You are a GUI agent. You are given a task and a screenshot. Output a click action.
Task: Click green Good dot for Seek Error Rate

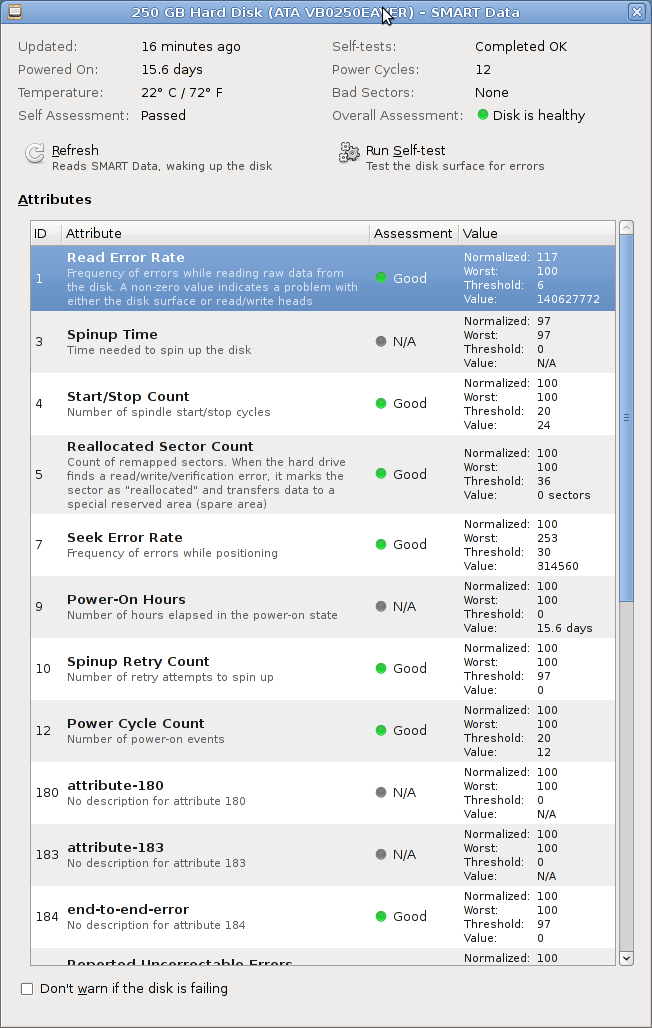(x=381, y=544)
